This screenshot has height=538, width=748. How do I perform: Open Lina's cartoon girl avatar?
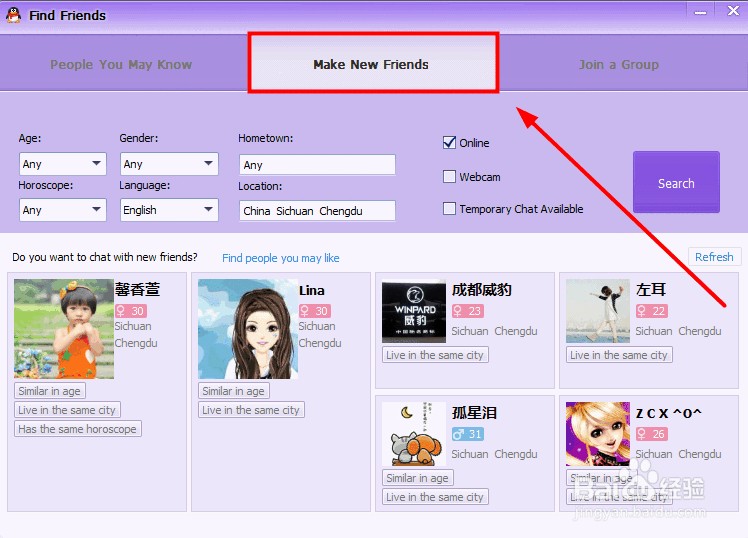pyautogui.click(x=248, y=329)
